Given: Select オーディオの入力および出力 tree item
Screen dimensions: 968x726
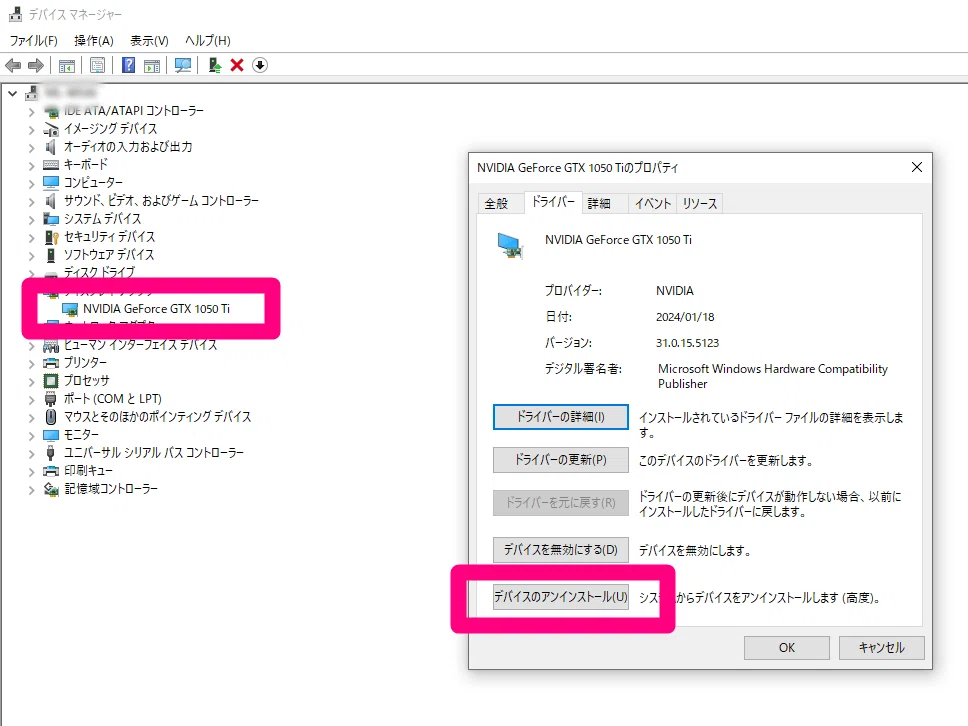Looking at the screenshot, I should pos(128,147).
